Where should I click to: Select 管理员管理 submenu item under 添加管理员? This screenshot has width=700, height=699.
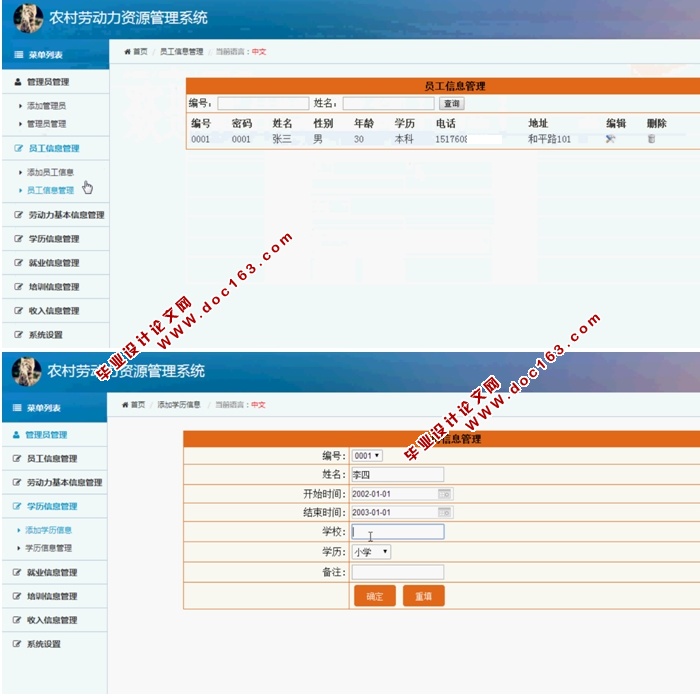(x=46, y=124)
